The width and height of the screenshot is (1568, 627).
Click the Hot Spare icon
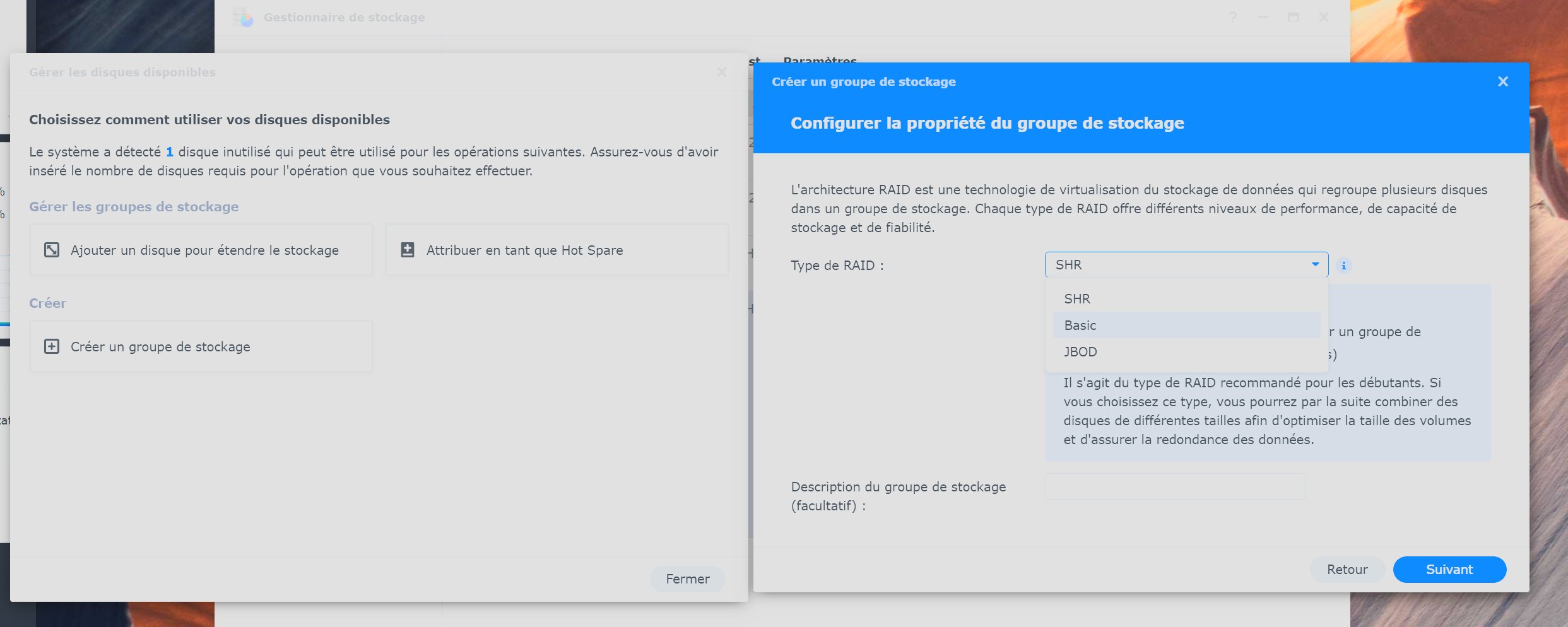tap(408, 250)
